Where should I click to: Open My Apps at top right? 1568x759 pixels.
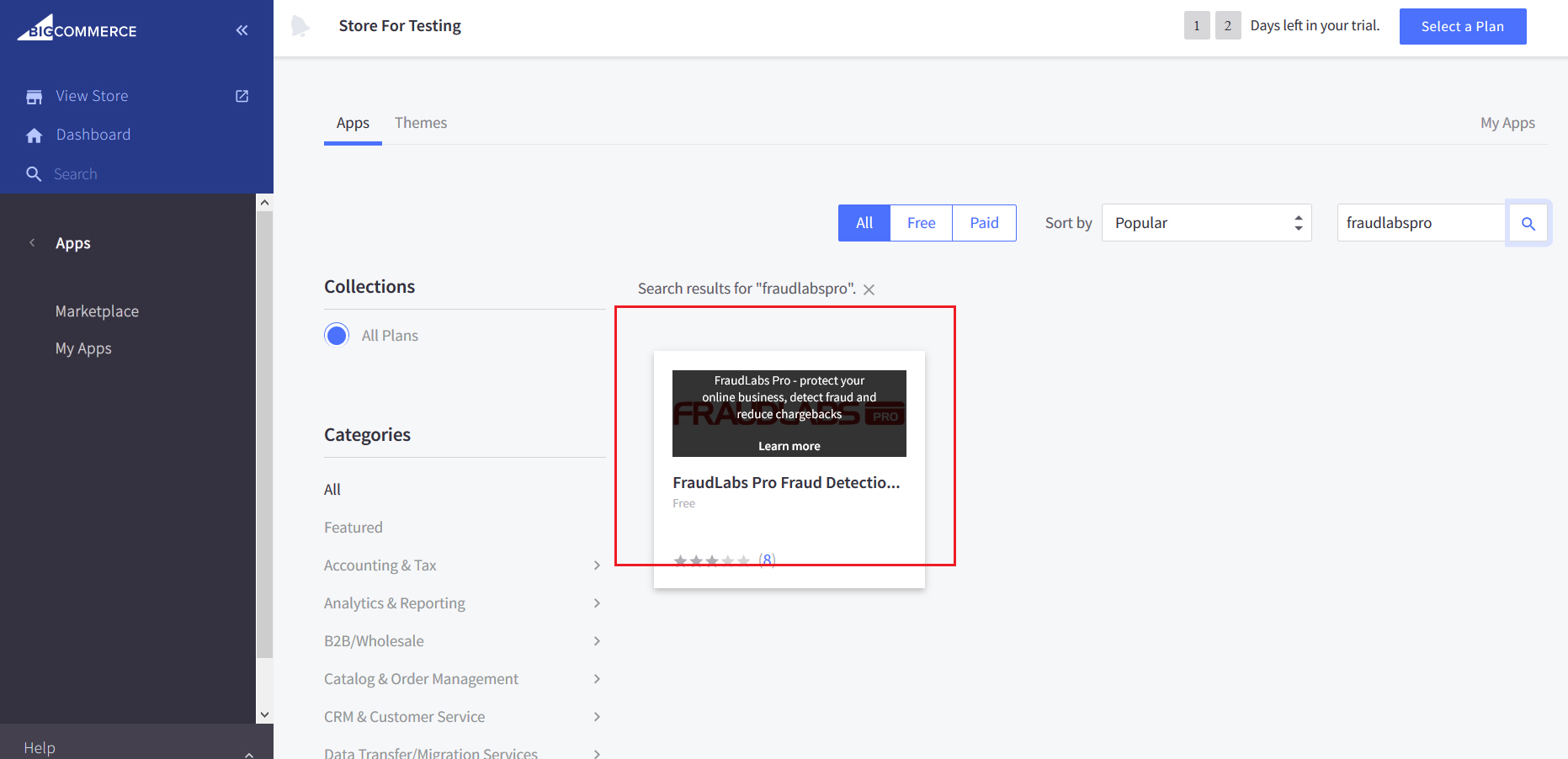tap(1507, 123)
